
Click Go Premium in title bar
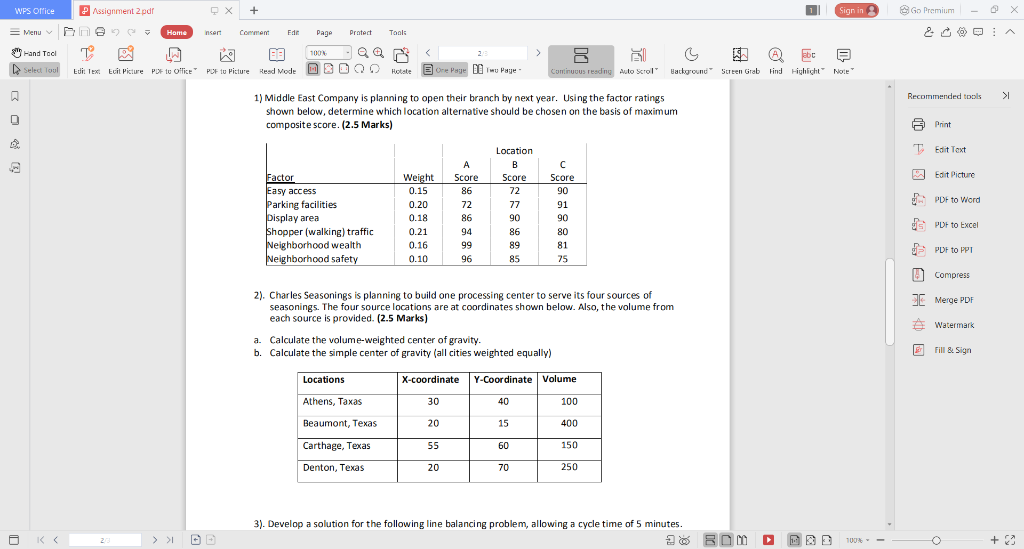pos(927,10)
